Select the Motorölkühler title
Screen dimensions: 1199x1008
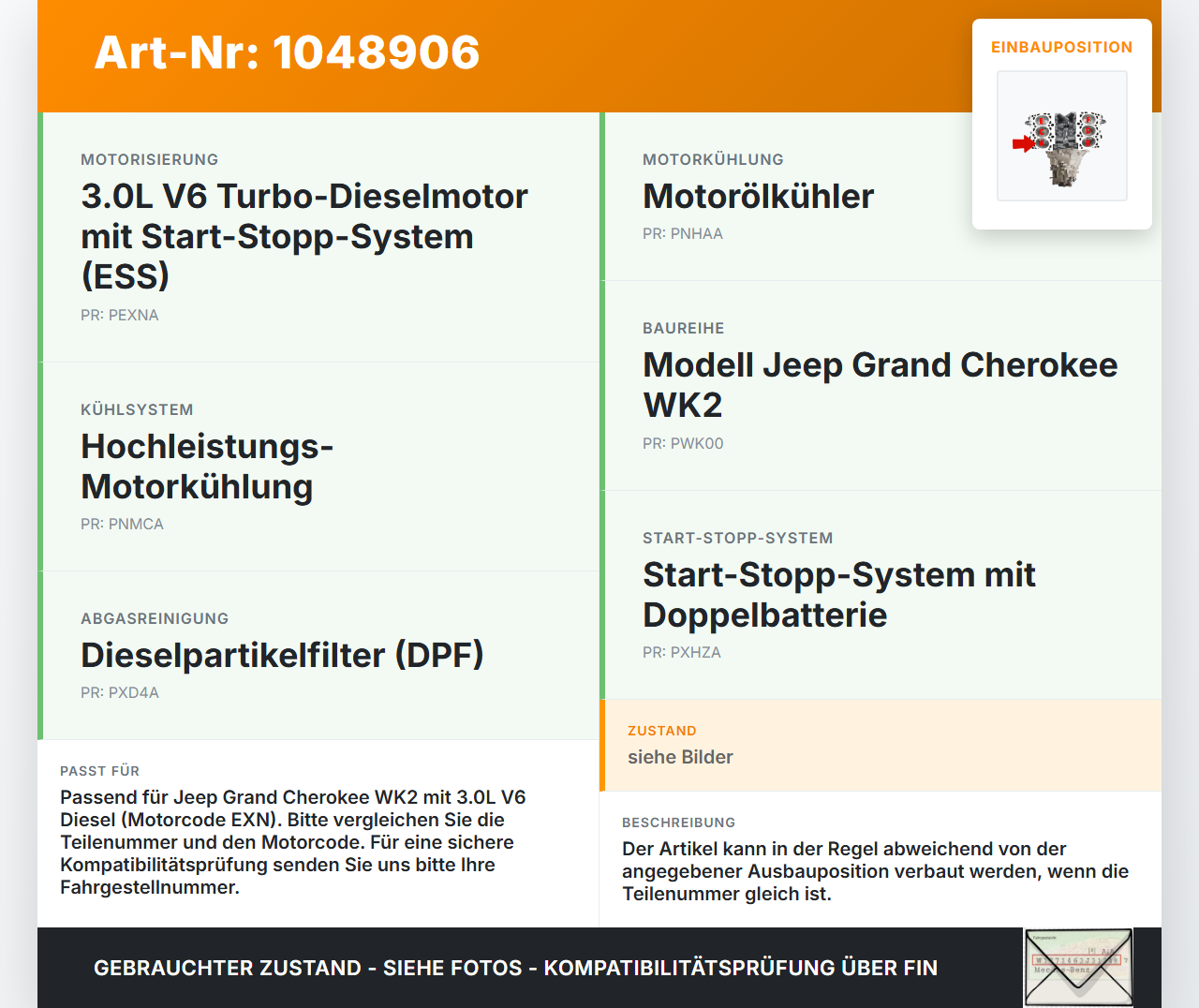[758, 196]
